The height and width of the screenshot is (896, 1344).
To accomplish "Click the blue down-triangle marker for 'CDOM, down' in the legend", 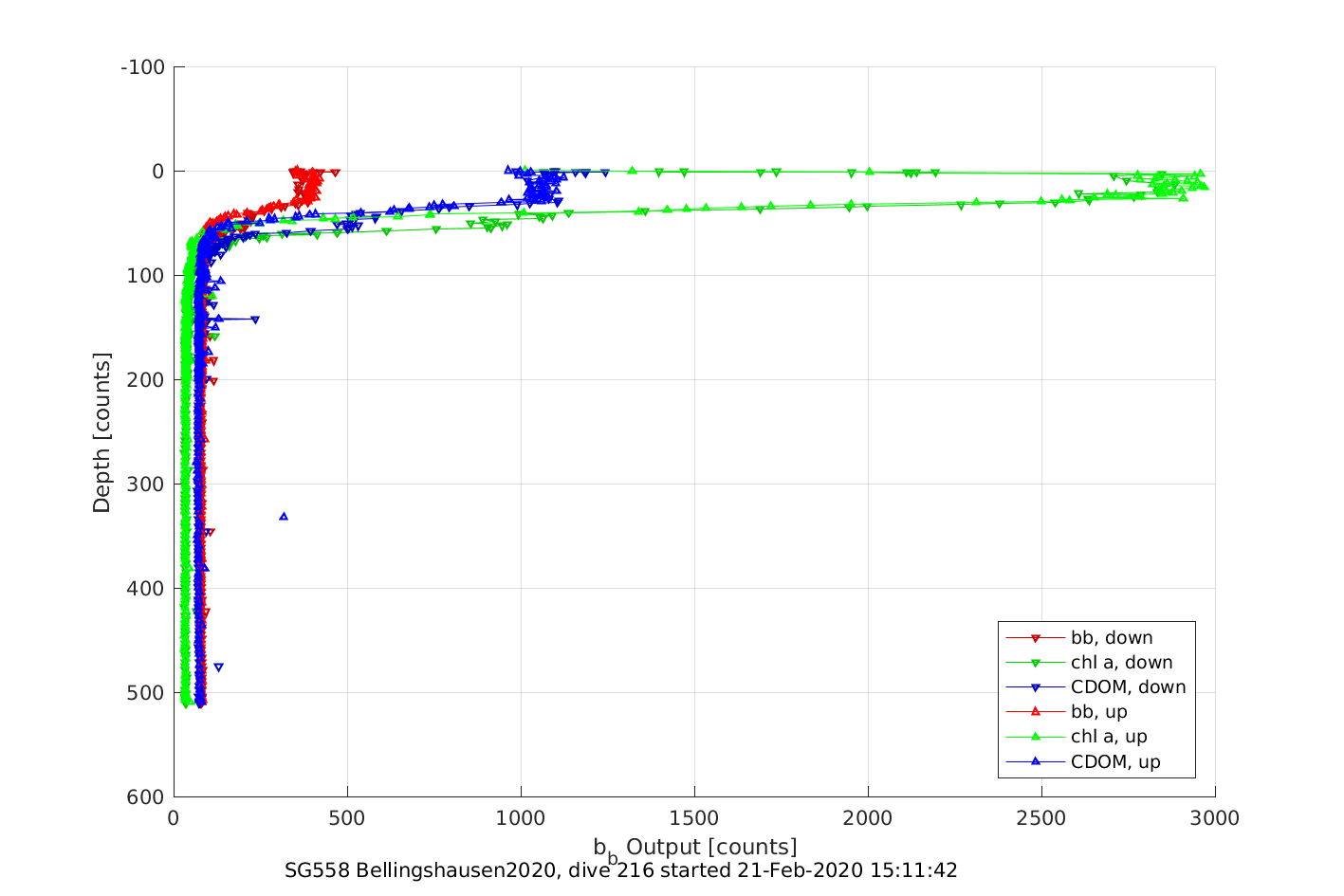I will point(1036,687).
